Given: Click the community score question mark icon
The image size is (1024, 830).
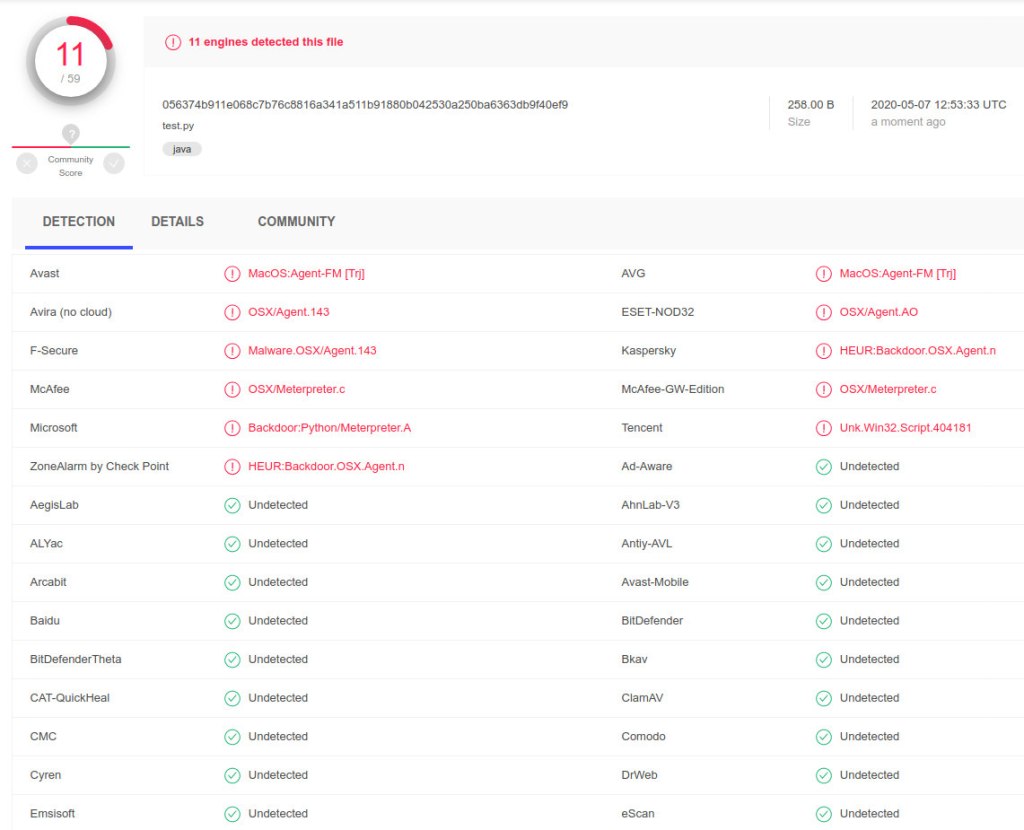Looking at the screenshot, I should [x=70, y=133].
